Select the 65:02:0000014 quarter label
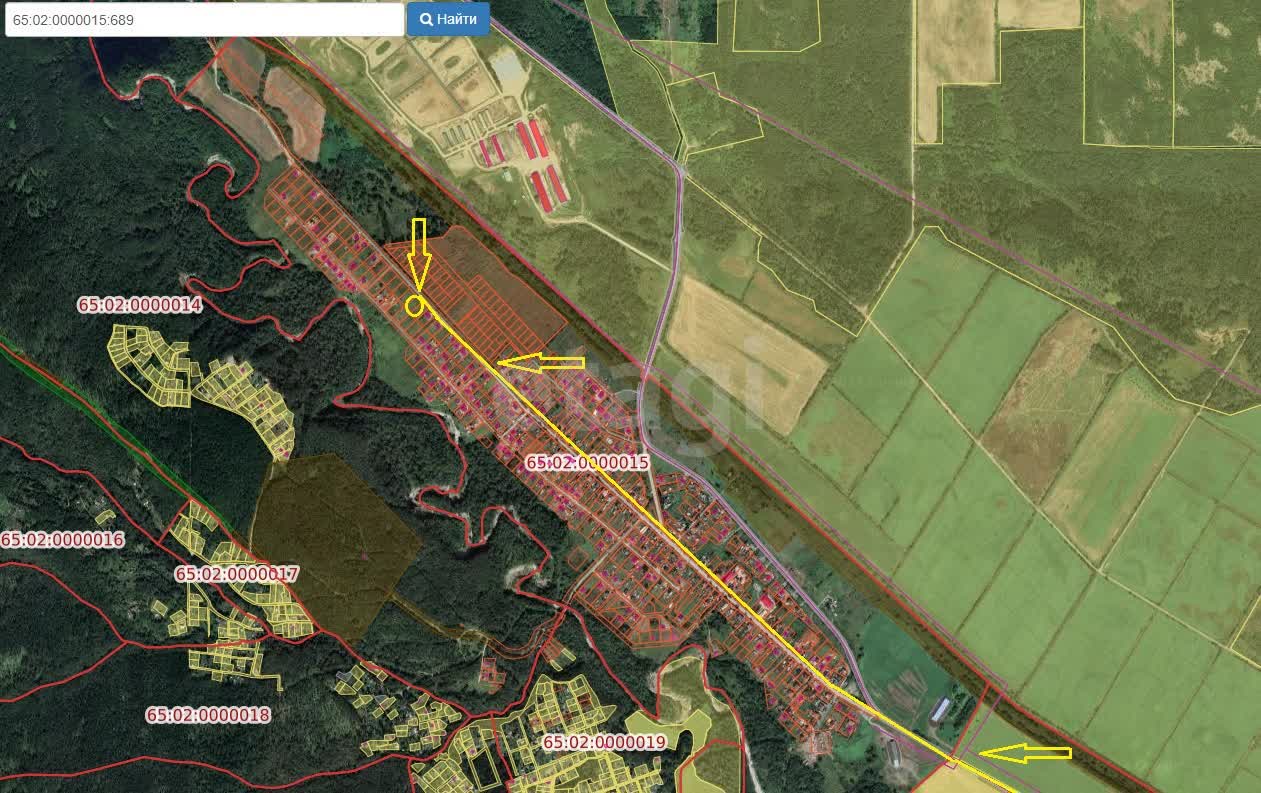 point(140,305)
